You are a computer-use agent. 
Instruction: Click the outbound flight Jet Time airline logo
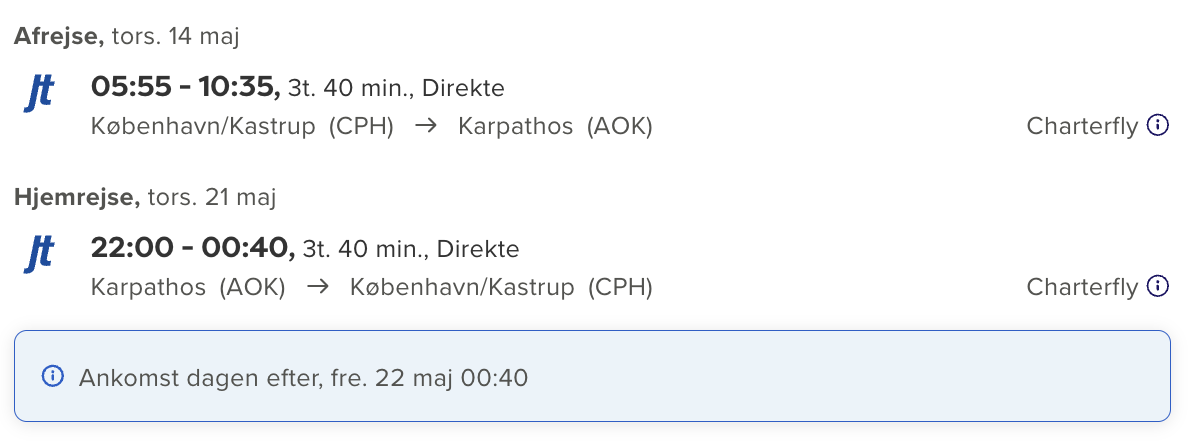pos(39,93)
